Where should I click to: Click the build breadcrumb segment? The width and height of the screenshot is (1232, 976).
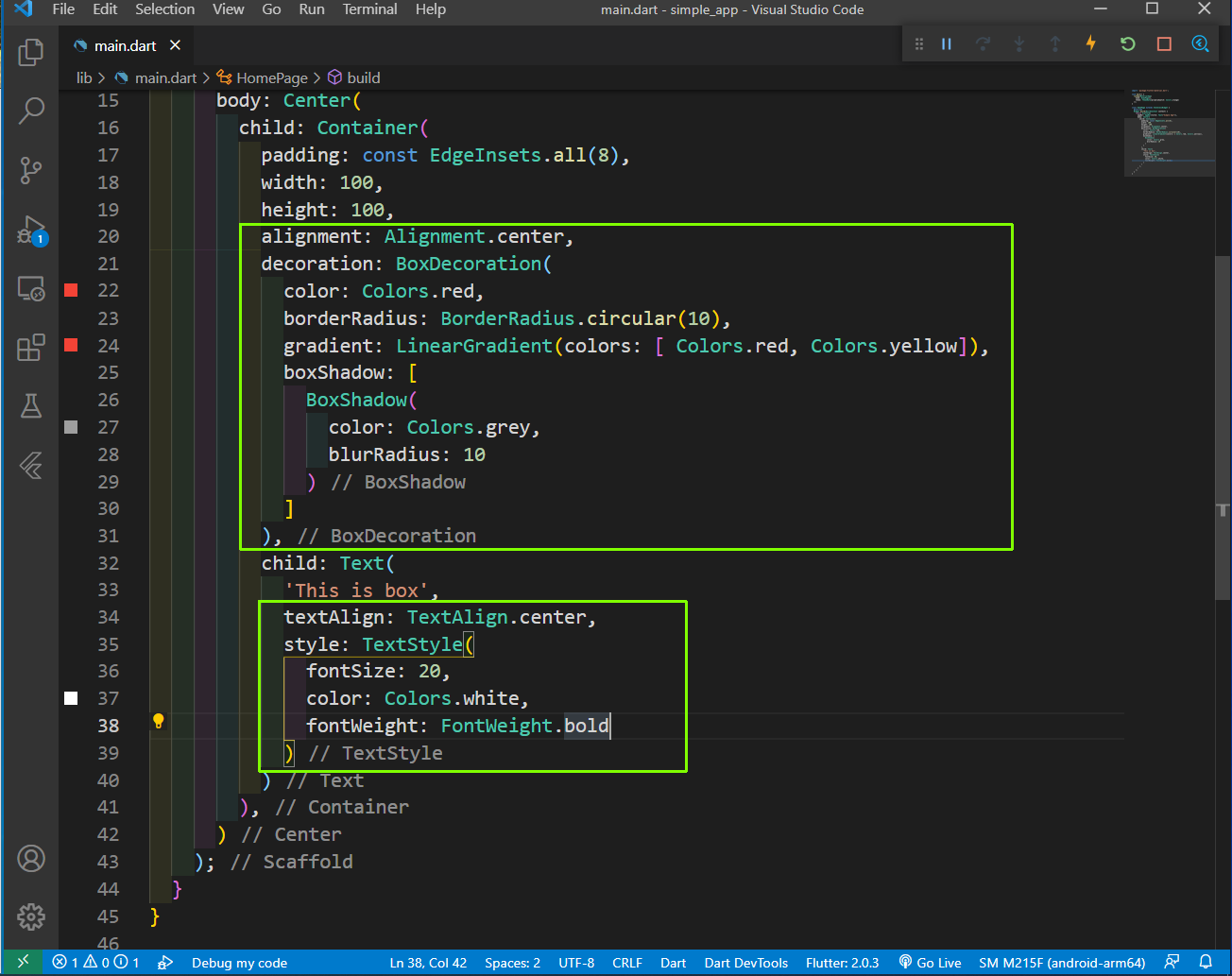354,77
